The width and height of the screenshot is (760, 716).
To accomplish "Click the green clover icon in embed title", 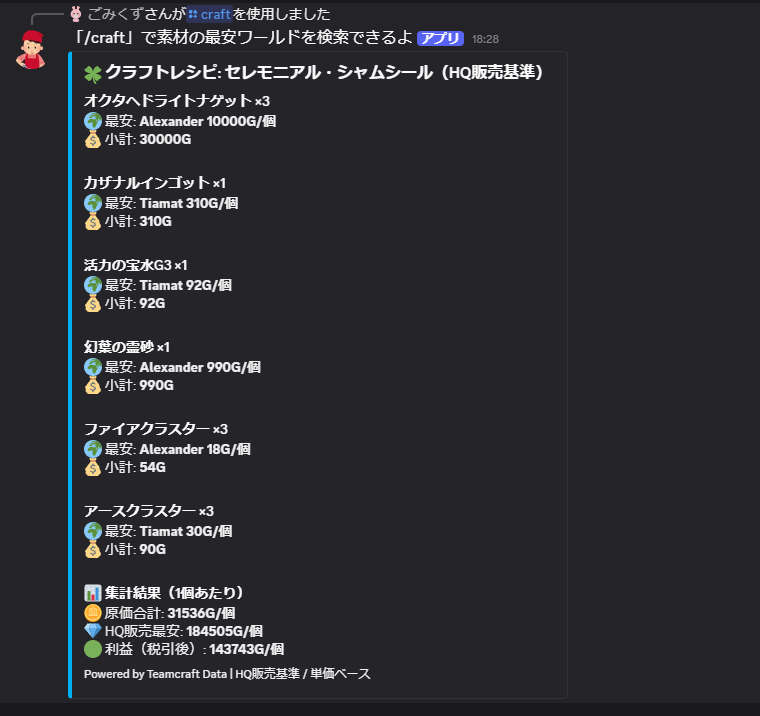I will pos(93,74).
